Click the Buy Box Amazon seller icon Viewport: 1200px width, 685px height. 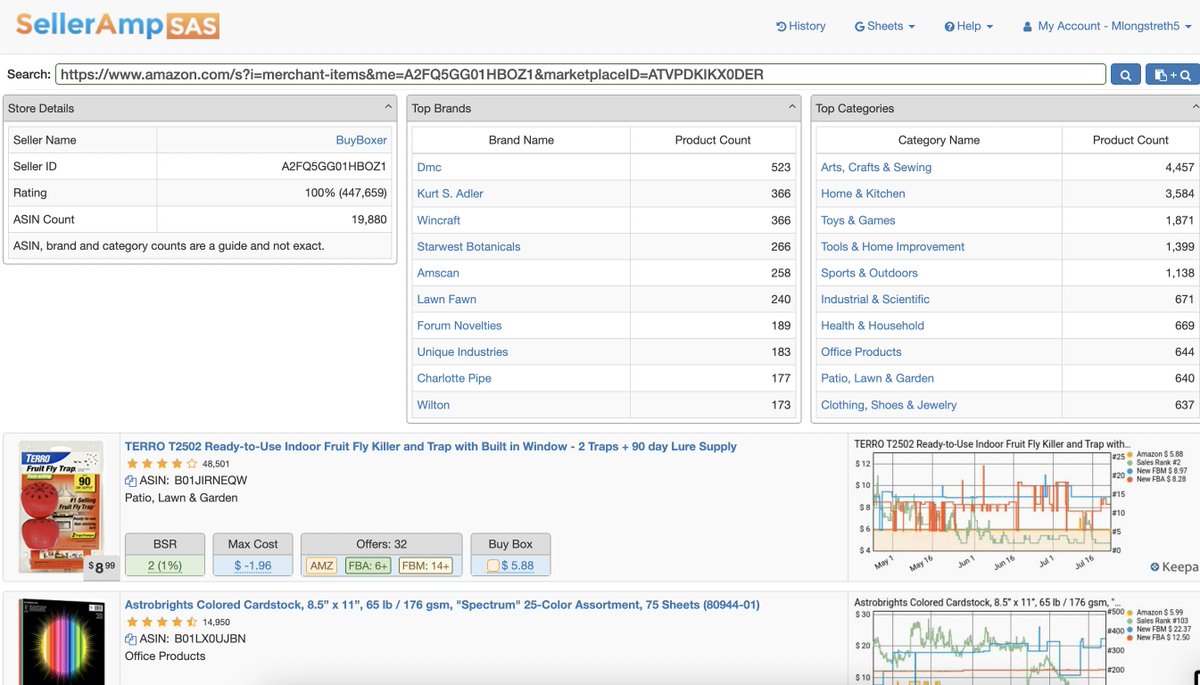tap(492, 566)
